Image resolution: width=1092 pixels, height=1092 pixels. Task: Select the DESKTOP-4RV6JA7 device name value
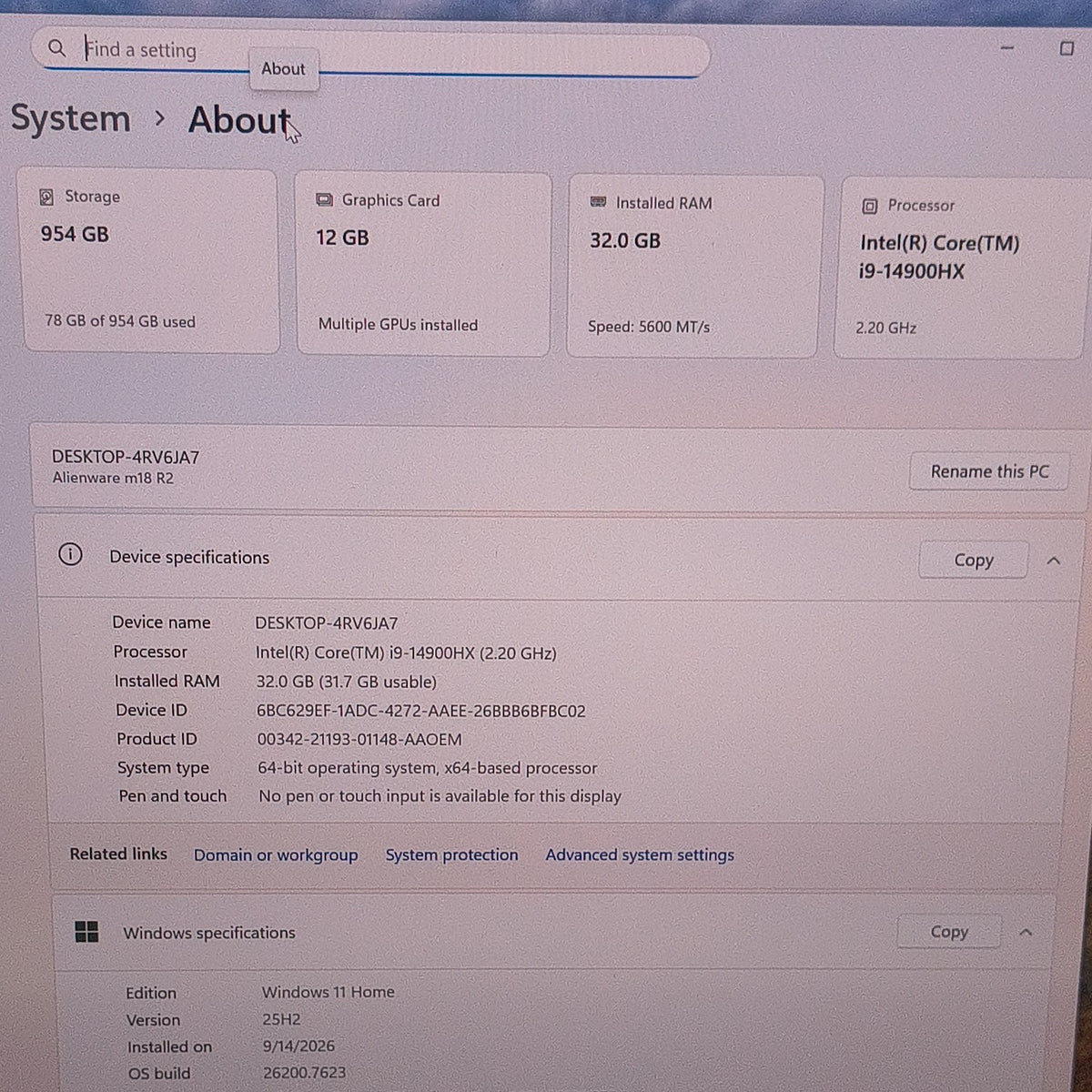pyautogui.click(x=326, y=623)
